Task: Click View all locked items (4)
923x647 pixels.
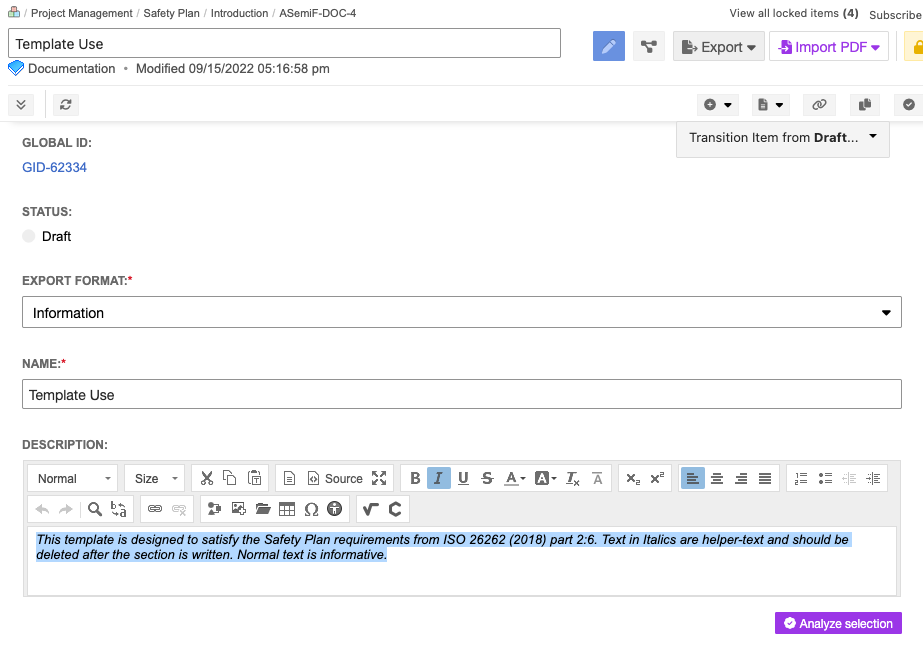Action: tap(793, 13)
